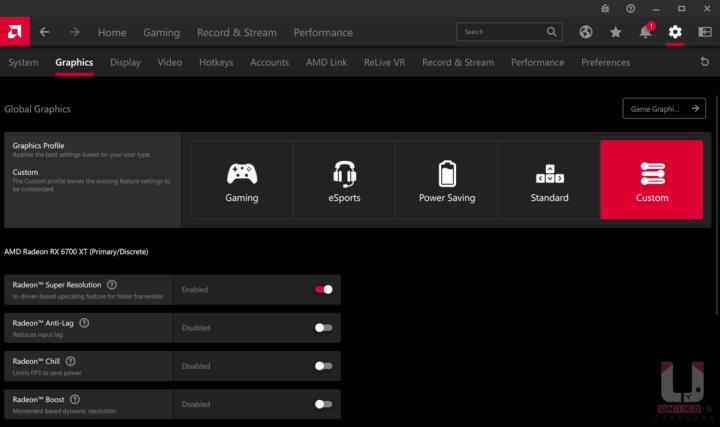Go back with the left arrow
The image size is (720, 427).
tap(45, 32)
